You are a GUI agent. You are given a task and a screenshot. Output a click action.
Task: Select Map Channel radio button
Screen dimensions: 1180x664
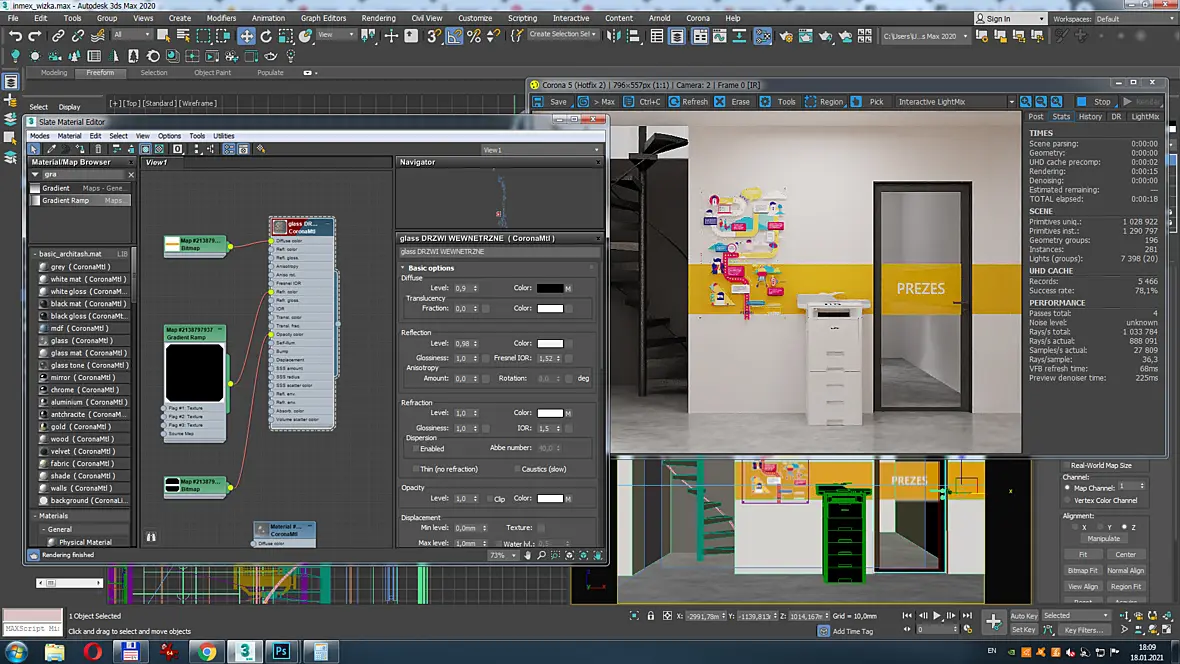tap(1067, 488)
